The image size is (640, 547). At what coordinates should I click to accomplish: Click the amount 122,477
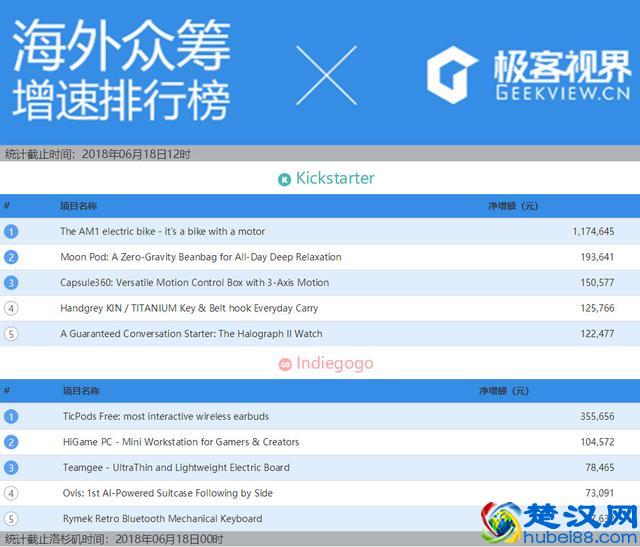tap(597, 334)
